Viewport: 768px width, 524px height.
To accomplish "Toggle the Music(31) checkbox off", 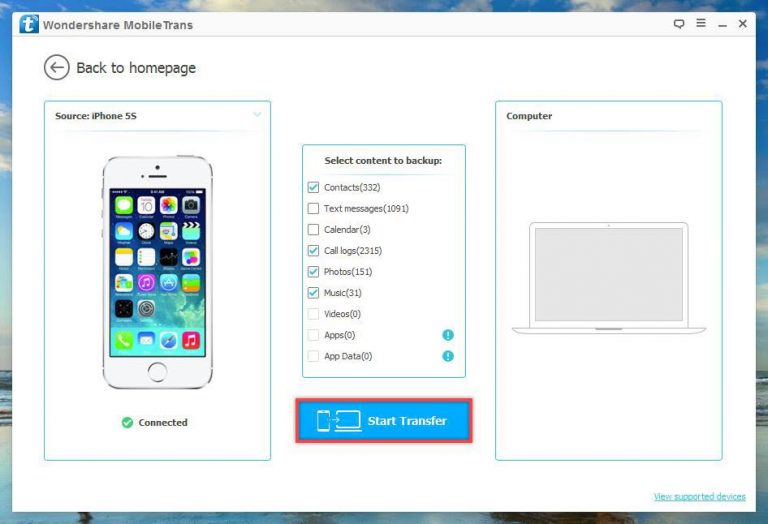I will click(314, 293).
